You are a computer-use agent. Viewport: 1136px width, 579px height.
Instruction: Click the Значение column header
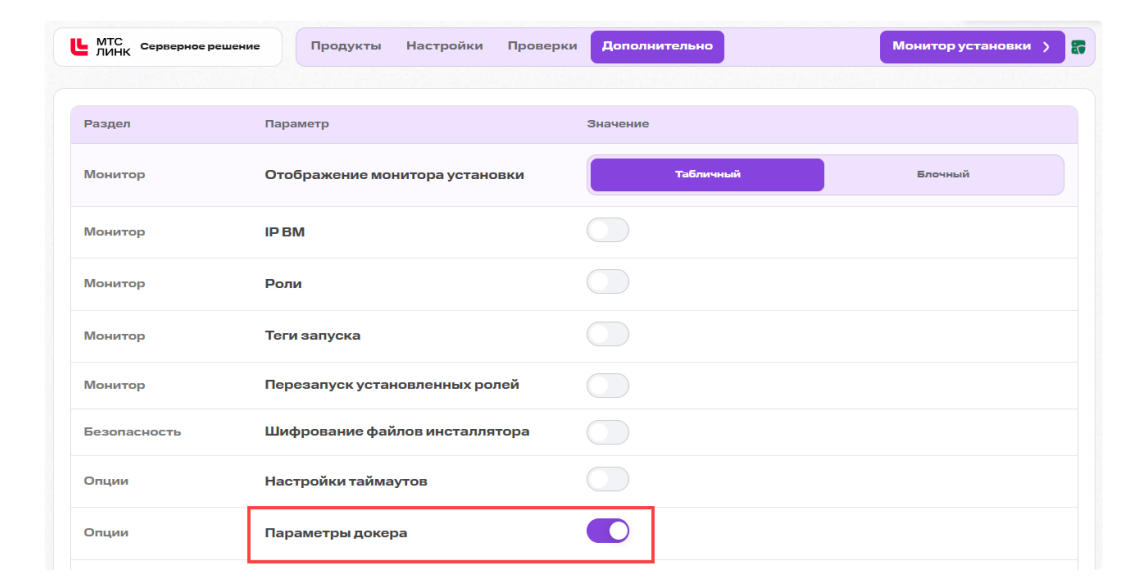point(617,124)
